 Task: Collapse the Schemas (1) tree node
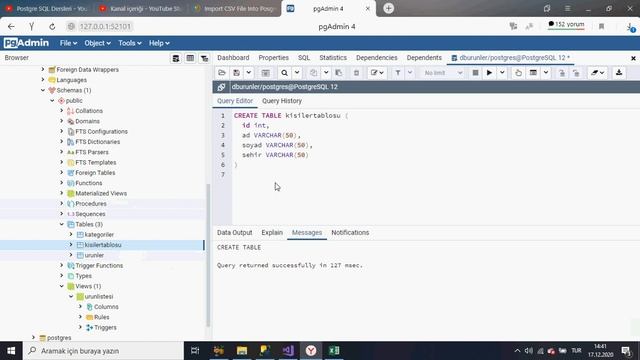pos(43,90)
